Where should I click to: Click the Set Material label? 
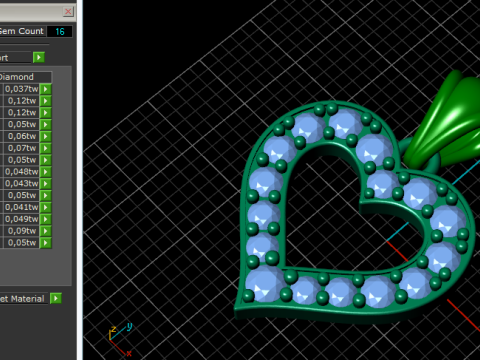22,299
